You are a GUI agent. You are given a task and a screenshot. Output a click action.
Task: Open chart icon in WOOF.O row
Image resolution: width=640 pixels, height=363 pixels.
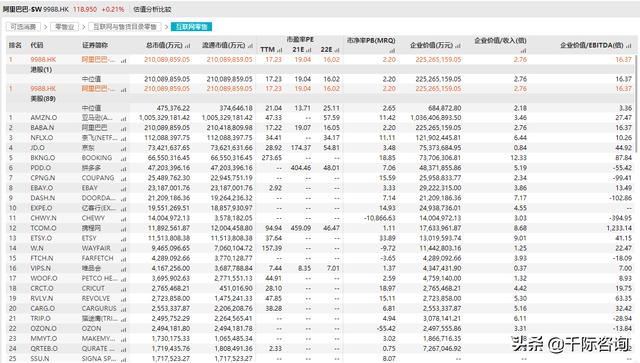click(124, 279)
